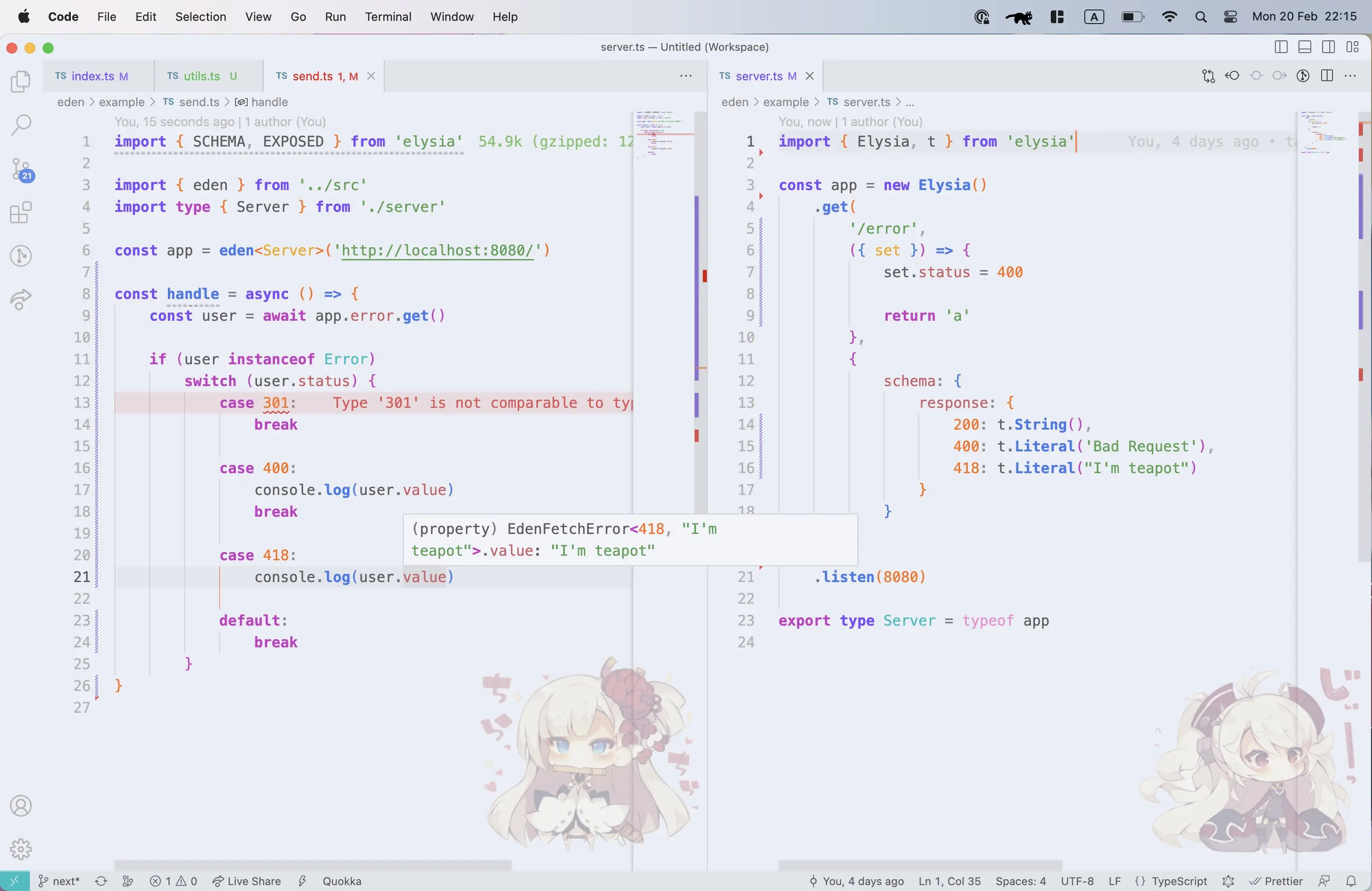Open the Terminal menu

pos(388,17)
